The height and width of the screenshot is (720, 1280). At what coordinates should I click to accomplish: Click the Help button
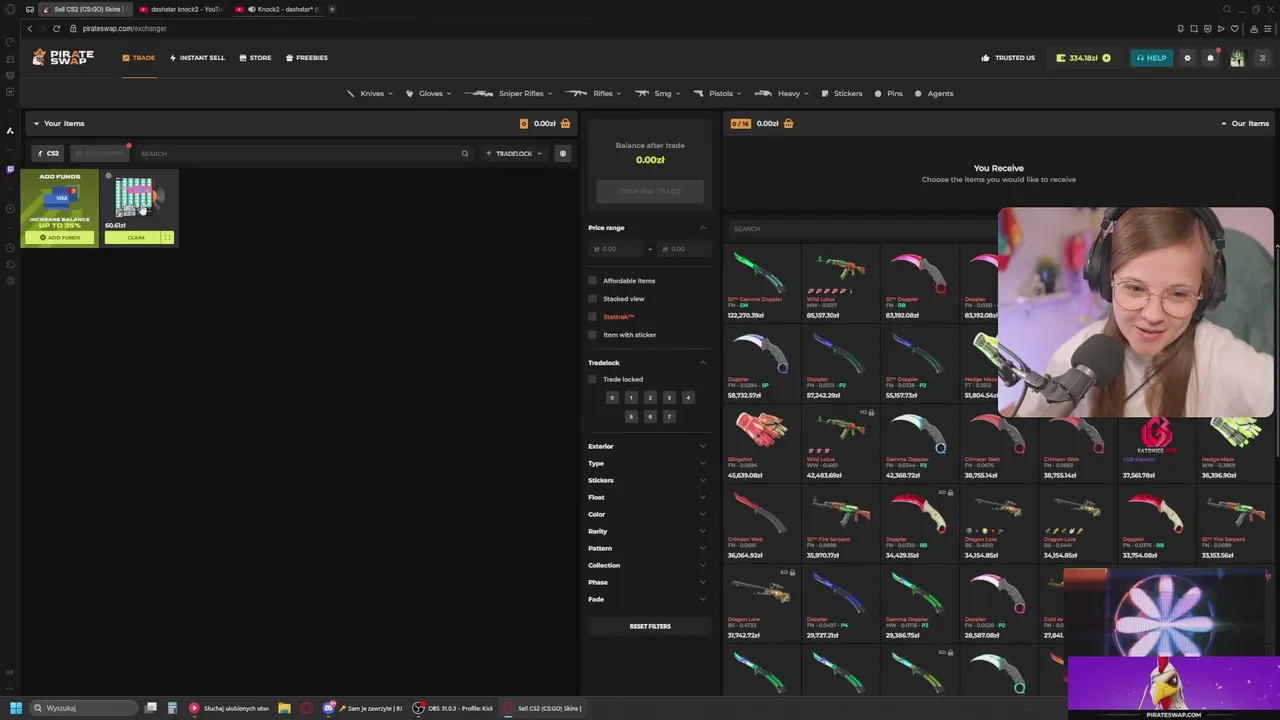click(1151, 58)
